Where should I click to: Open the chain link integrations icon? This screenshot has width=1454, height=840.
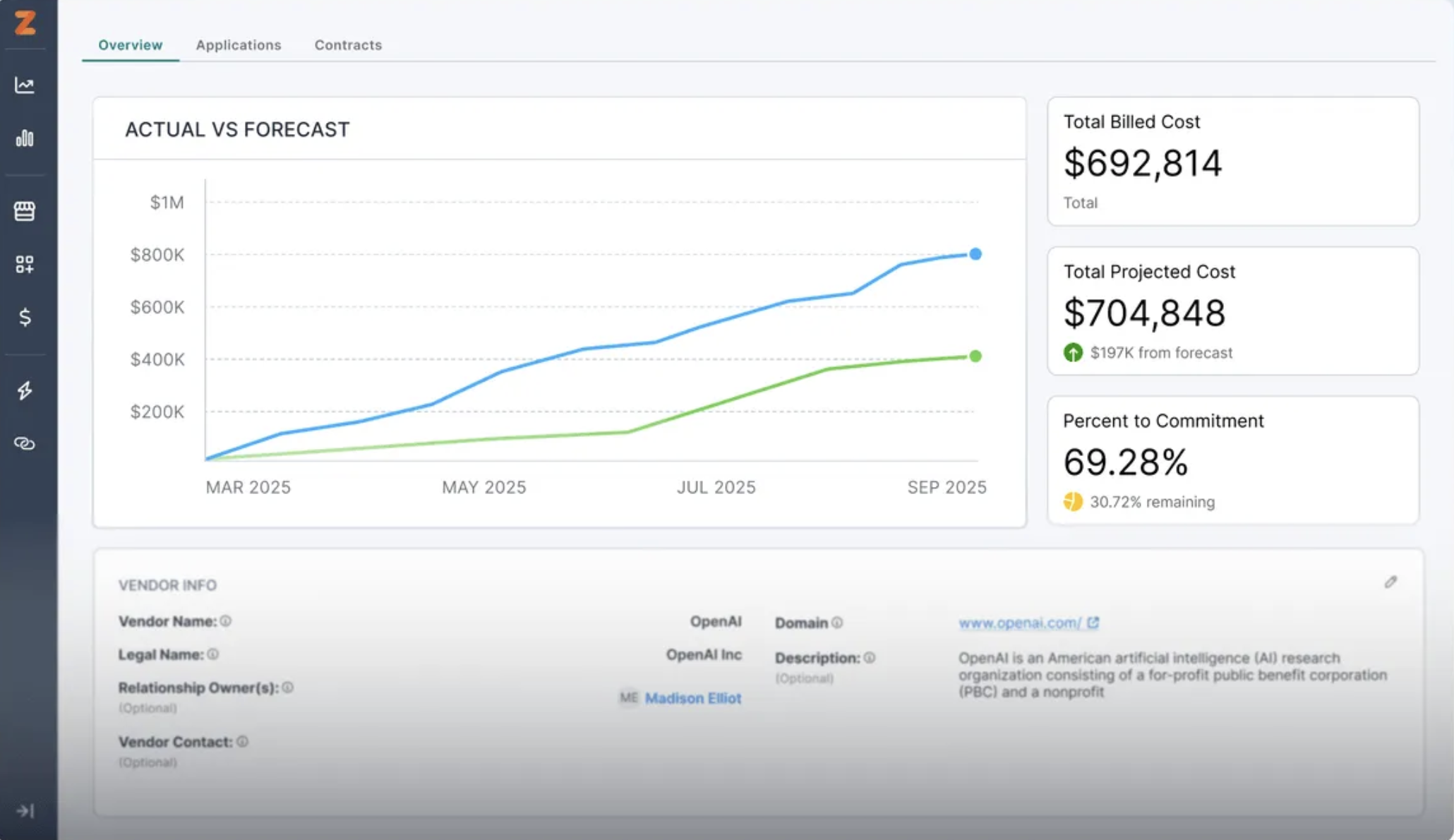pyautogui.click(x=25, y=443)
